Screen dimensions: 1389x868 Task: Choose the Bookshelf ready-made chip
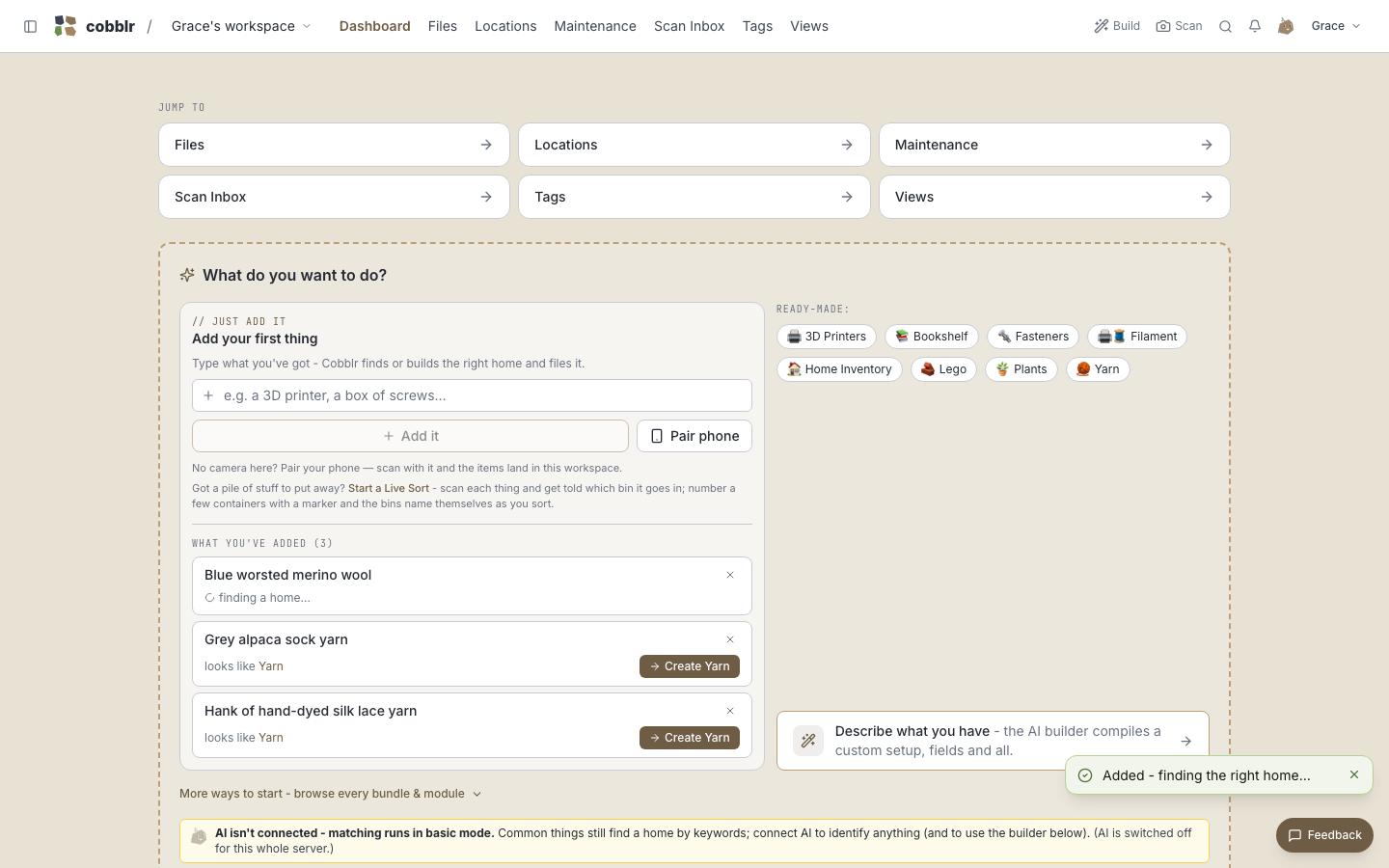coord(932,337)
